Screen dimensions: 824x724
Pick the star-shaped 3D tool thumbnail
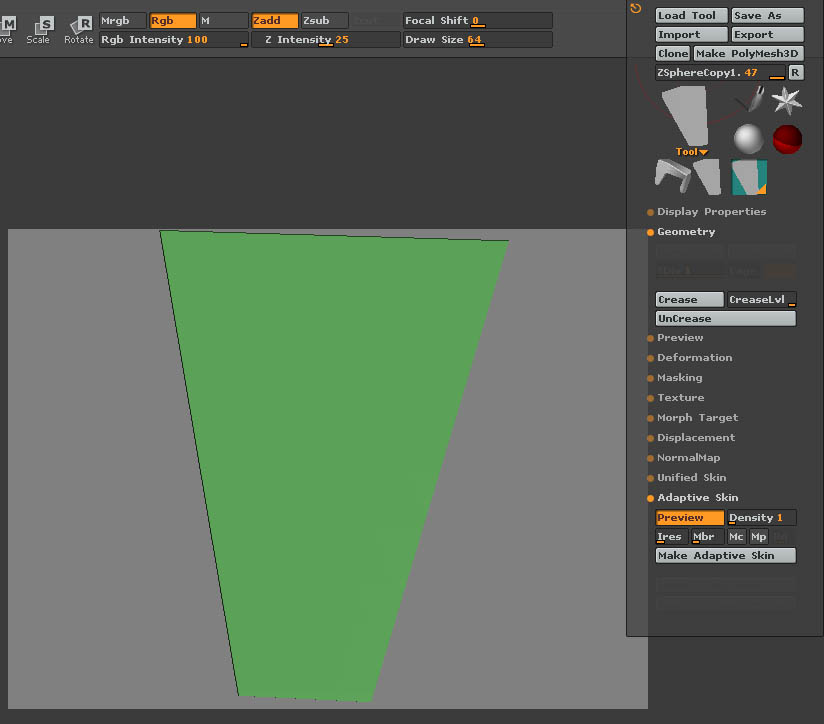pyautogui.click(x=787, y=100)
